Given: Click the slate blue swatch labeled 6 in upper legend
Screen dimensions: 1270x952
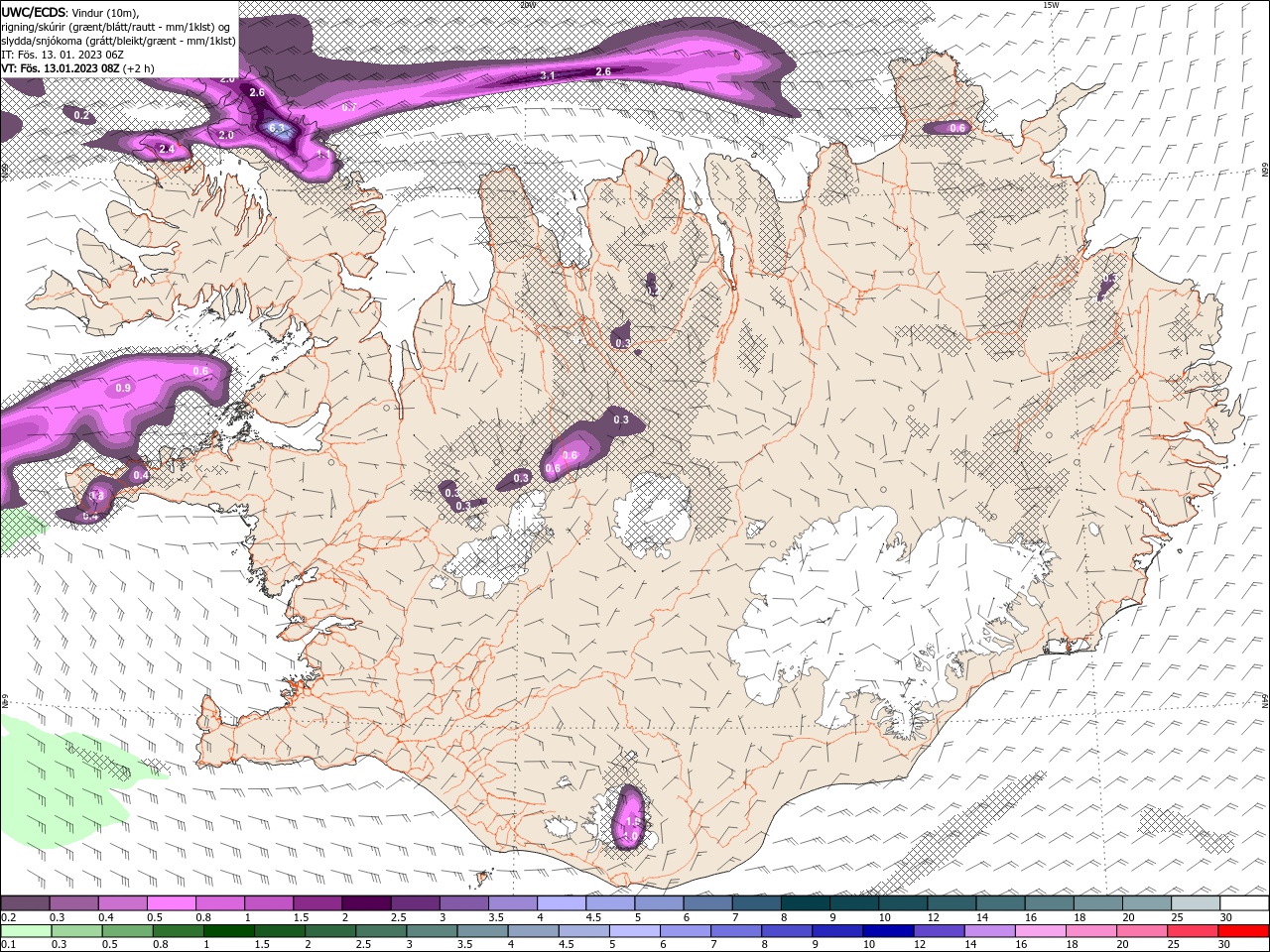Looking at the screenshot, I should tap(708, 903).
